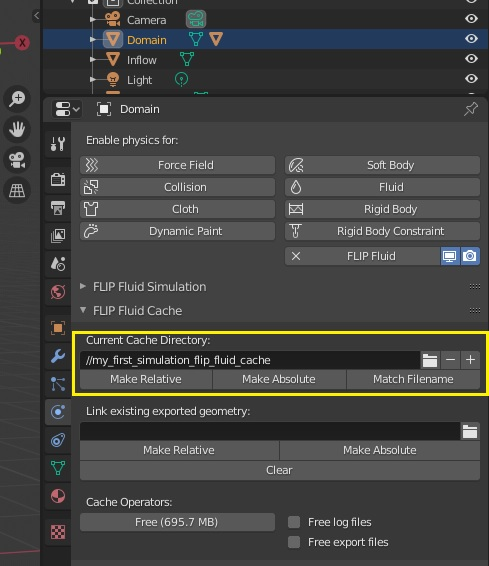Enable Rigid Body Constraint physics
The height and width of the screenshot is (566, 489).
[x=383, y=231]
